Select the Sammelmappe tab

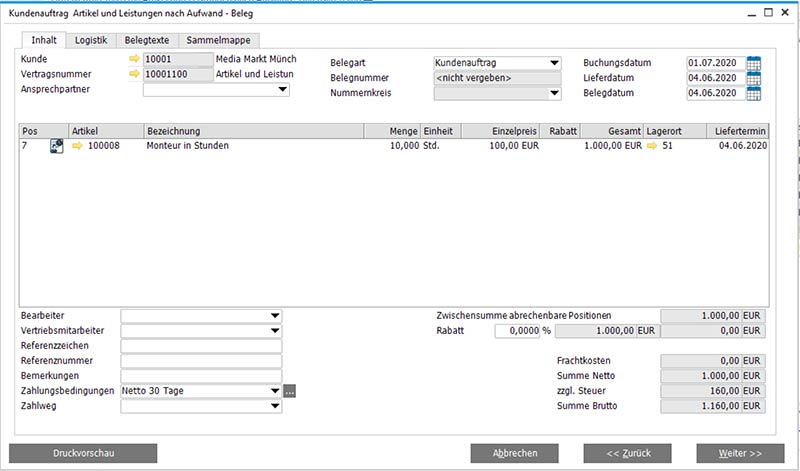pos(219,40)
